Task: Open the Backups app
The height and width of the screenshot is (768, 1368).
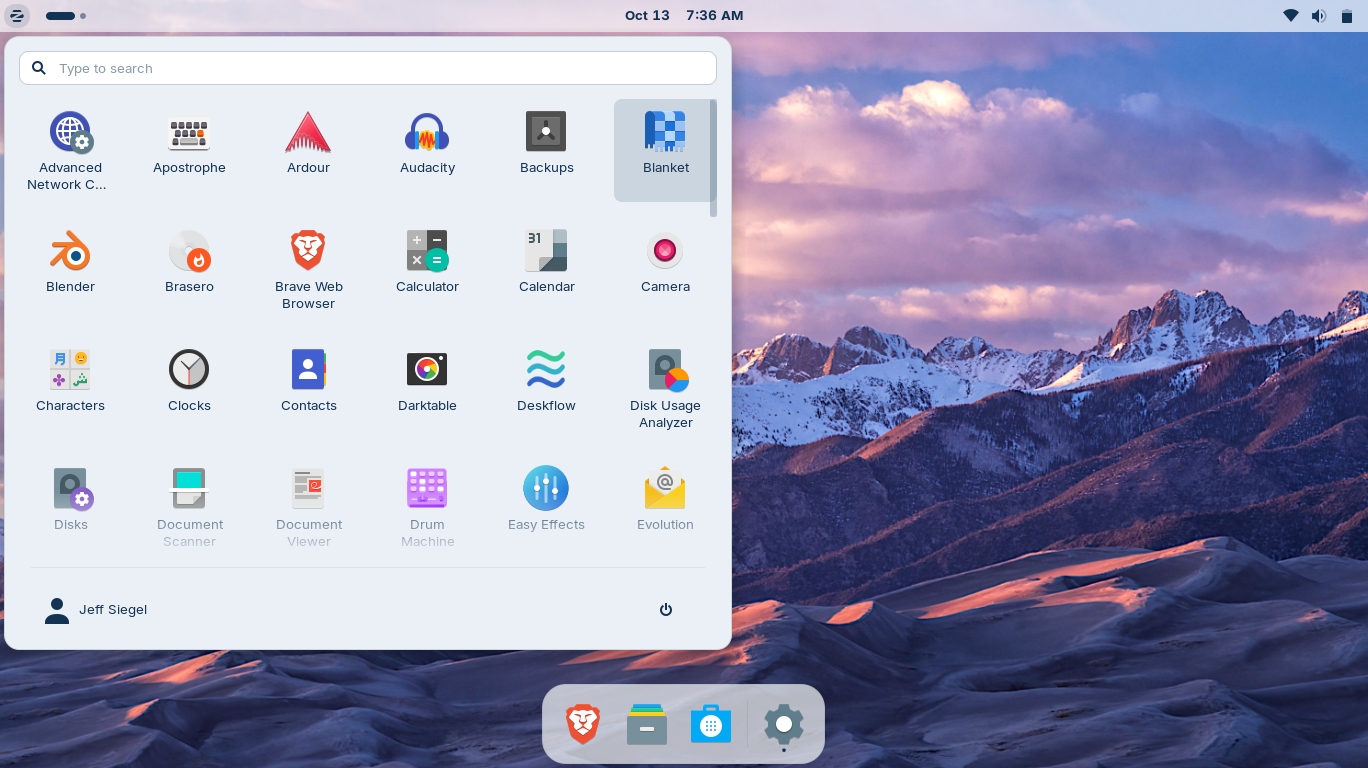Action: [546, 150]
